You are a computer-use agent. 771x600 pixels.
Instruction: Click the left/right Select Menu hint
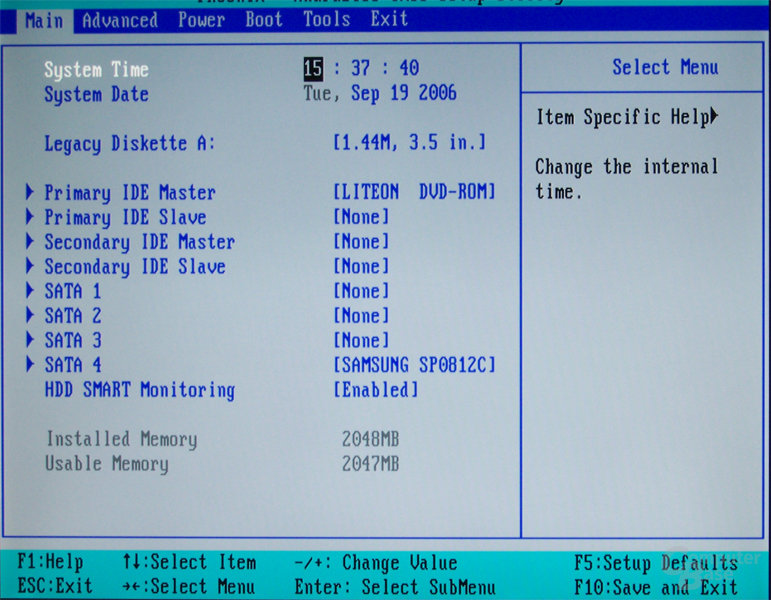pyautogui.click(x=189, y=586)
